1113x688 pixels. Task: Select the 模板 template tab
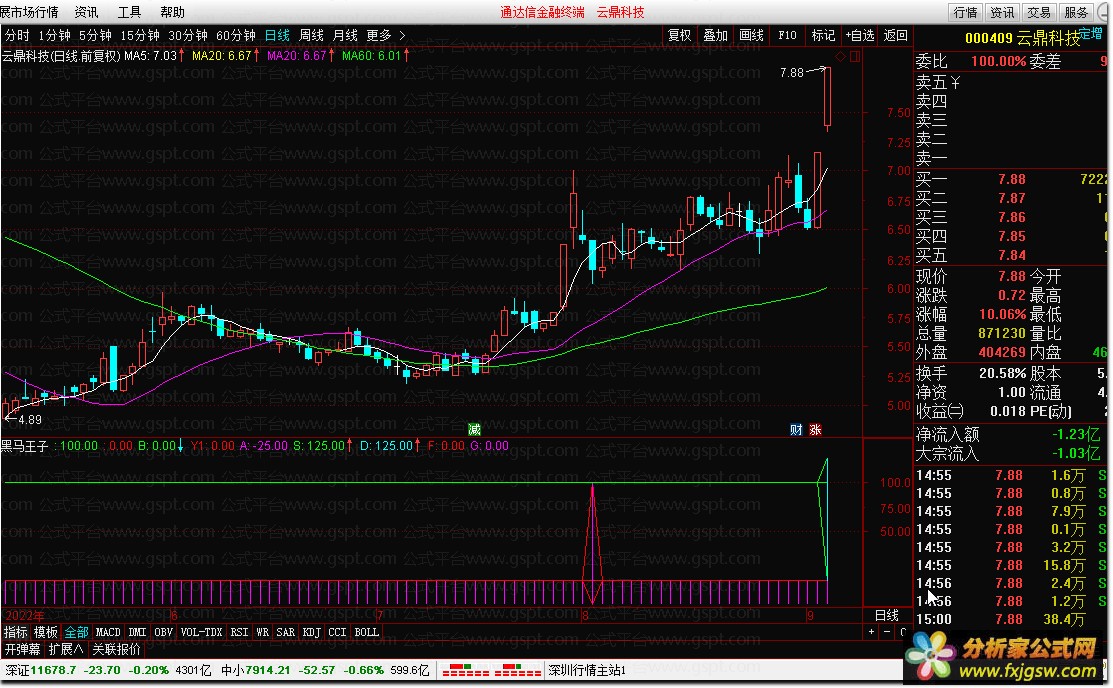pyautogui.click(x=46, y=632)
